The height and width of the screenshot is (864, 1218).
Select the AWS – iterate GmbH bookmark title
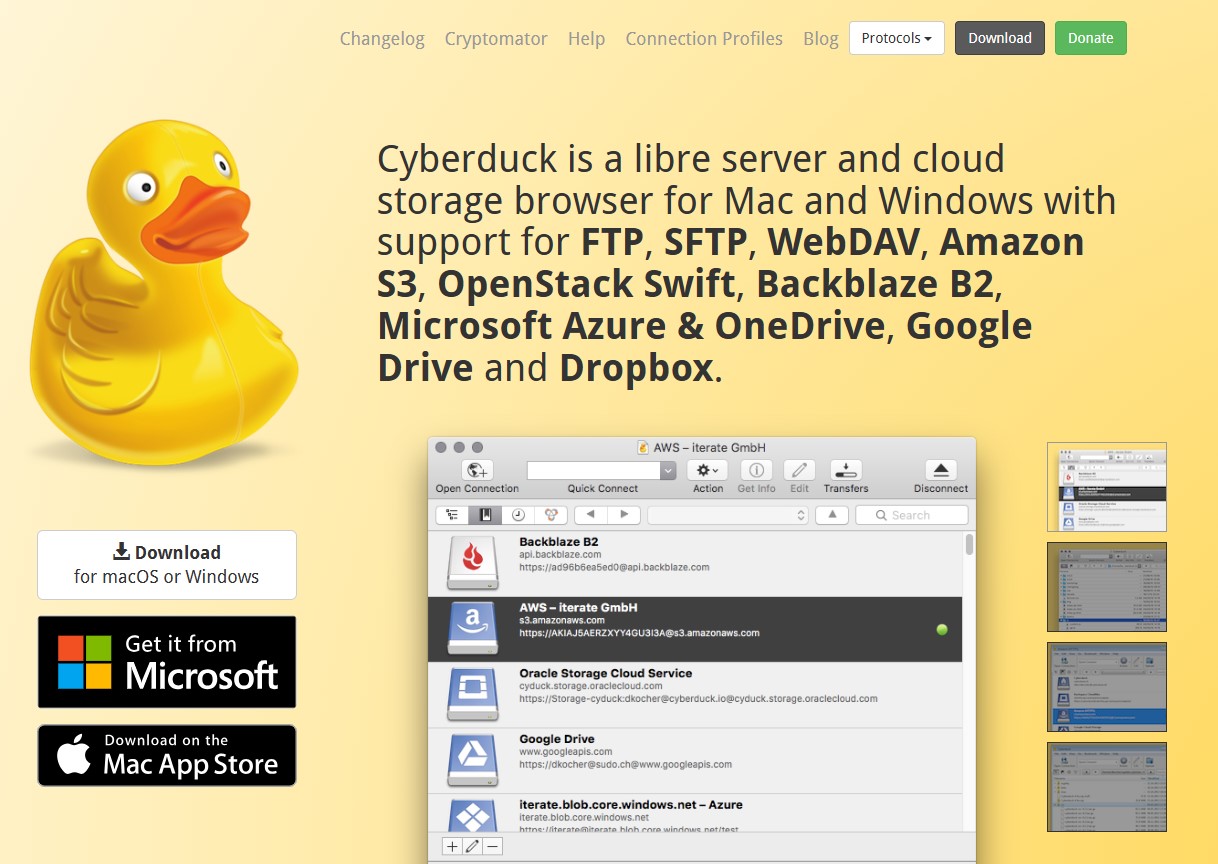coord(578,607)
